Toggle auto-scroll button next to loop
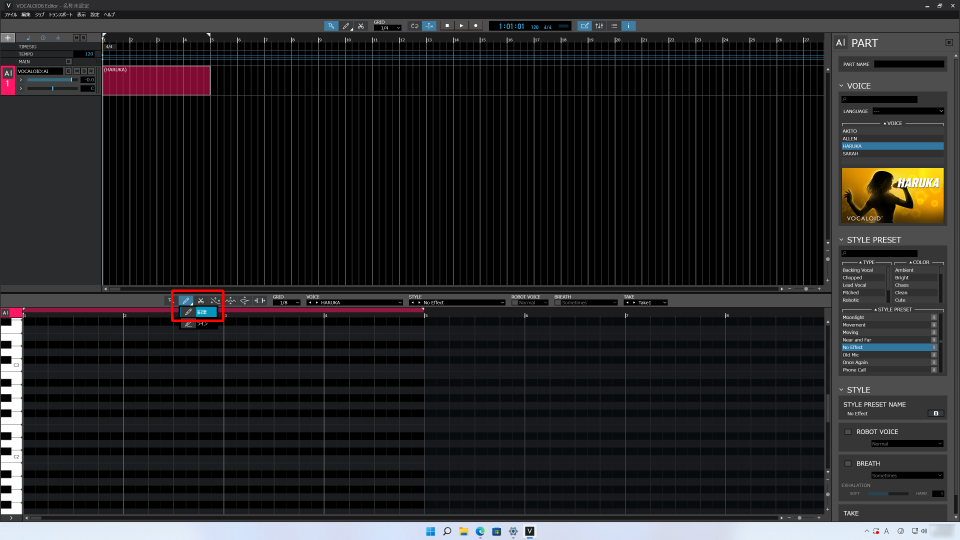The width and height of the screenshot is (960, 540). pyautogui.click(x=429, y=26)
